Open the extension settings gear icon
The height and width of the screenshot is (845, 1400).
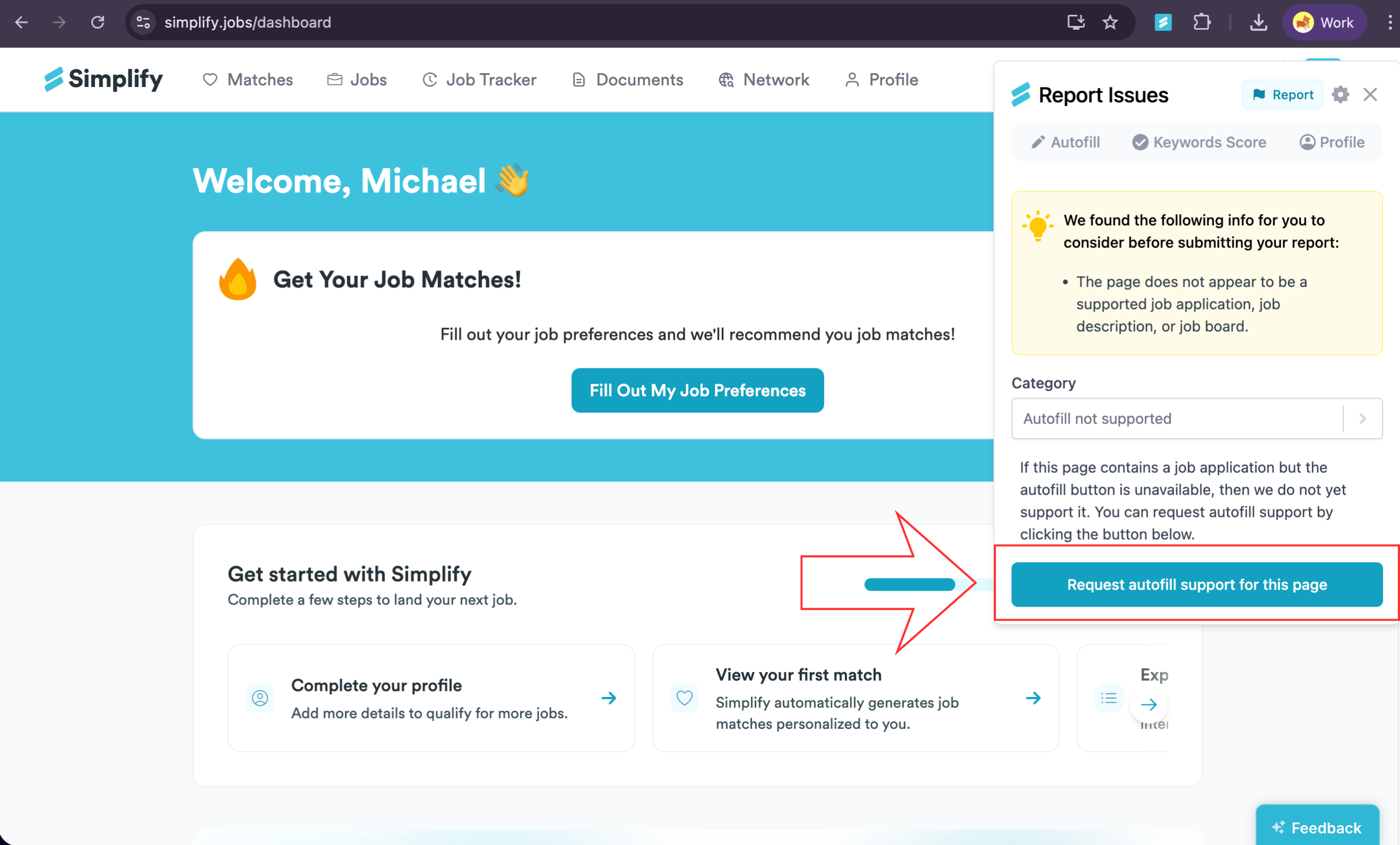point(1341,95)
